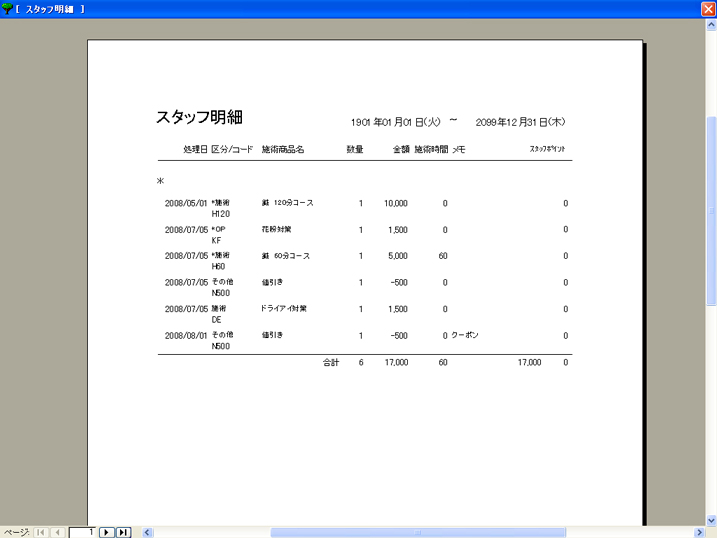Click the horizontal scrollbar thumb

click(x=418, y=532)
